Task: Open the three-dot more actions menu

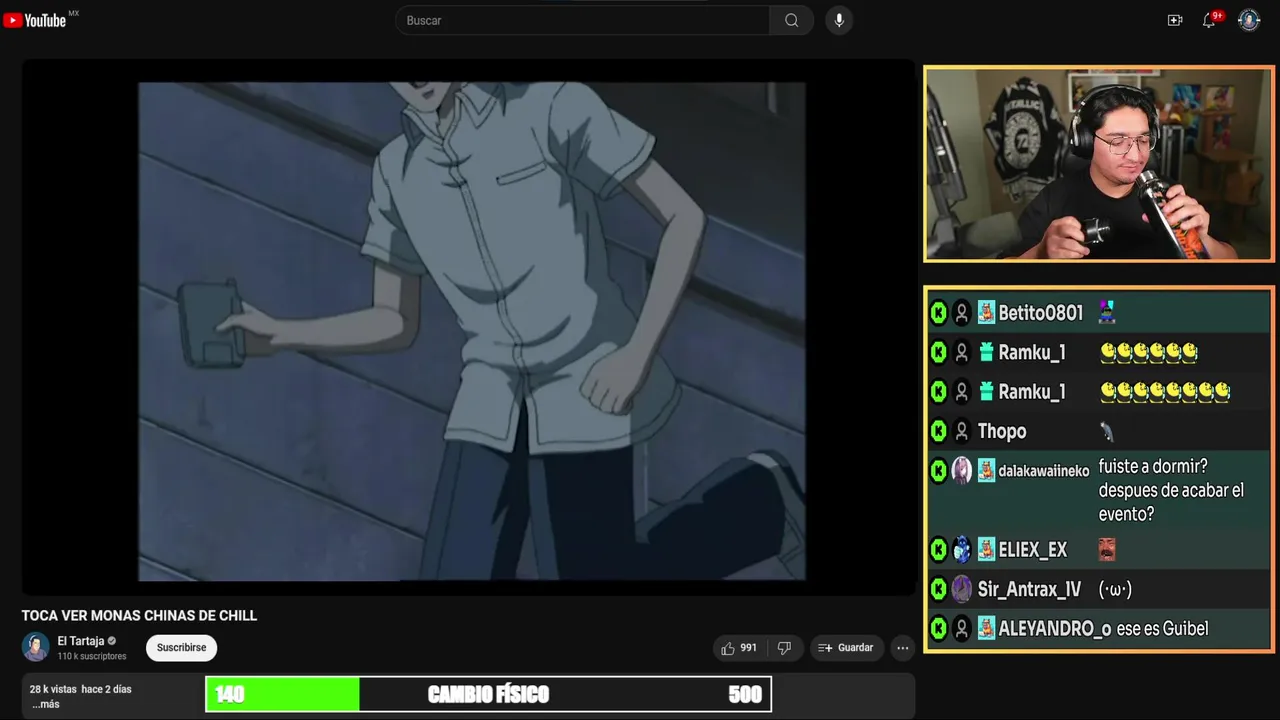Action: pos(903,648)
